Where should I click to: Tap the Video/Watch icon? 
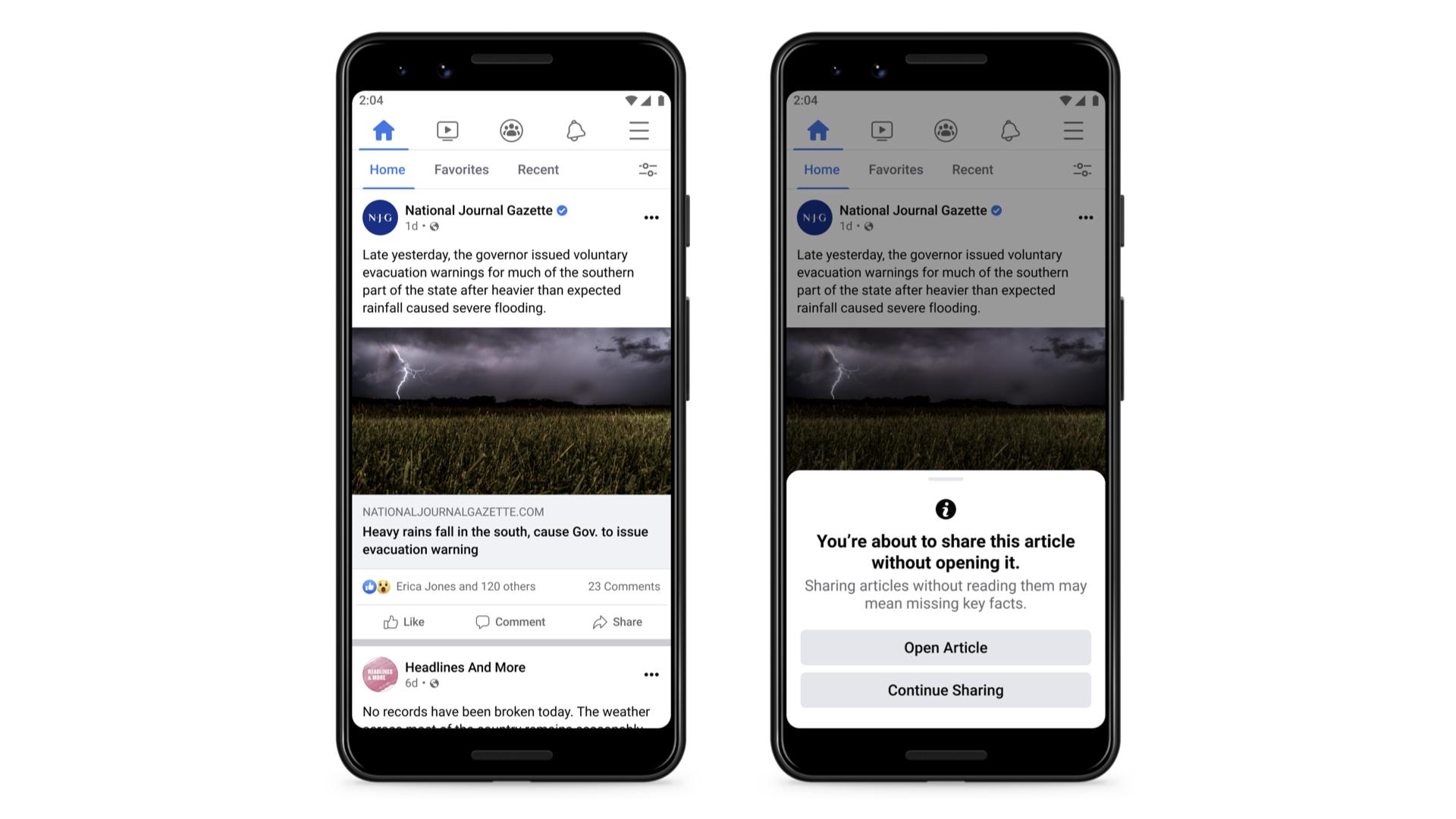pos(447,131)
